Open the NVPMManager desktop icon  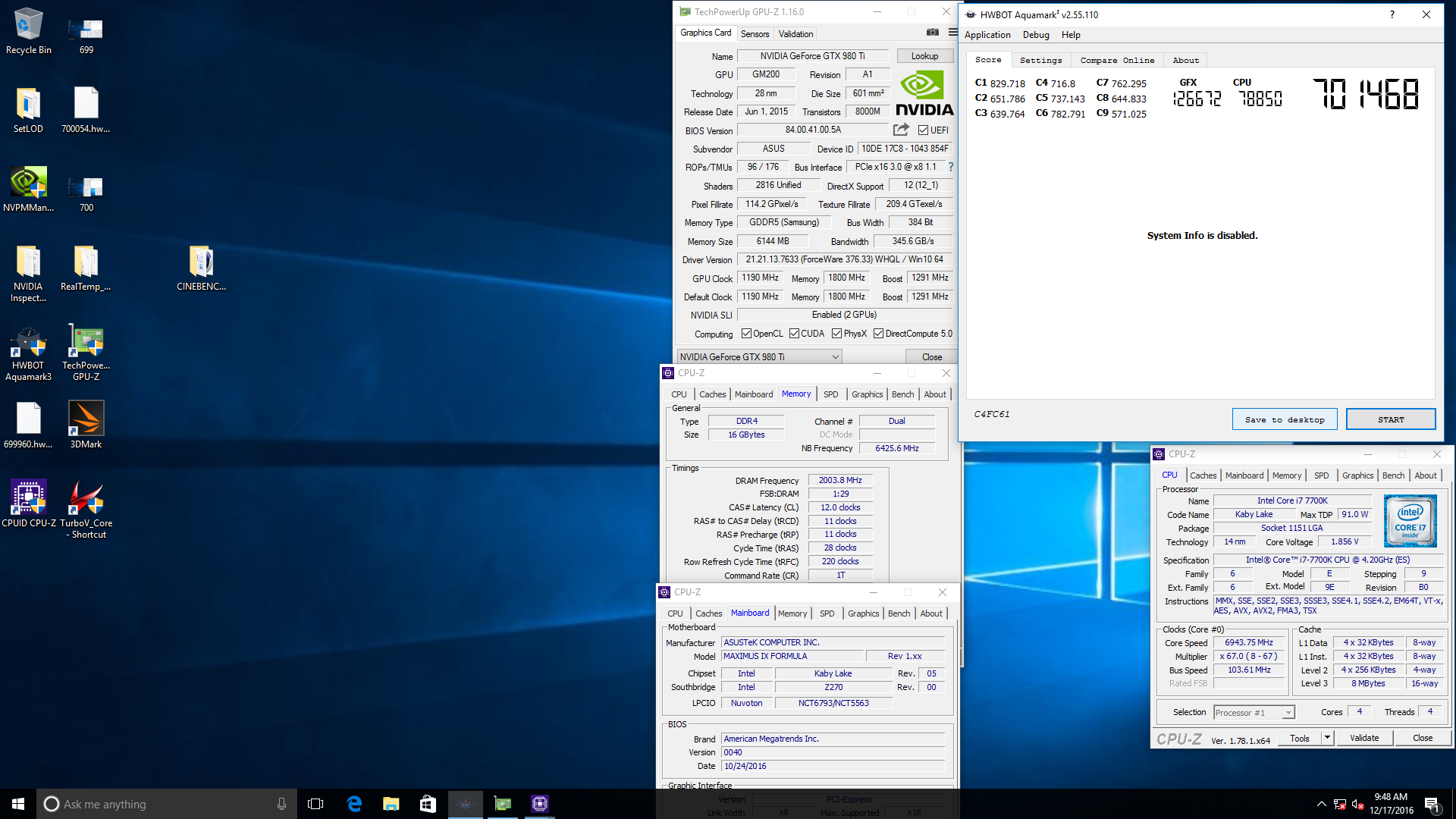(28, 189)
